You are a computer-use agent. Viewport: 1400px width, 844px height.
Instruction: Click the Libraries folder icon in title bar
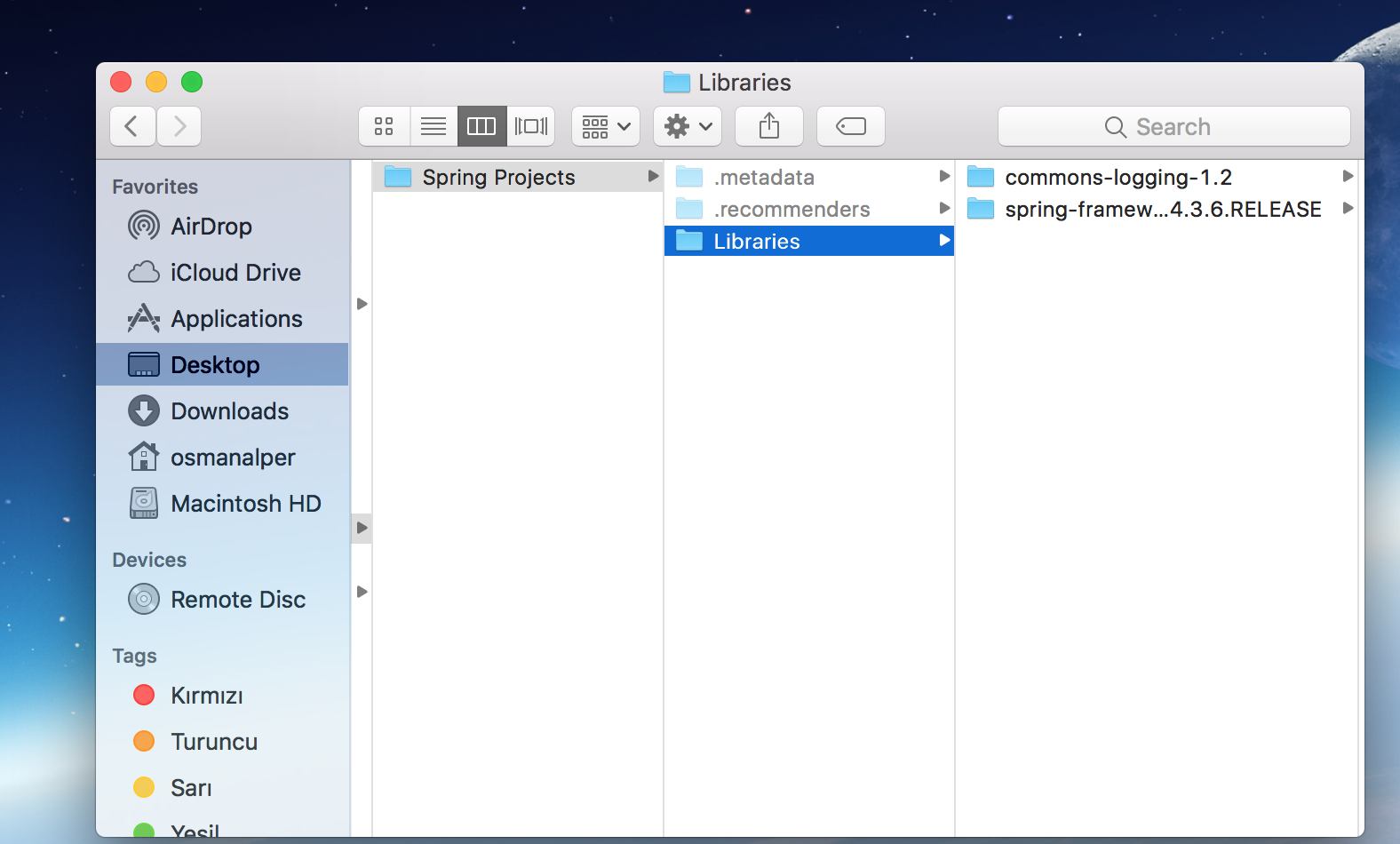677,82
